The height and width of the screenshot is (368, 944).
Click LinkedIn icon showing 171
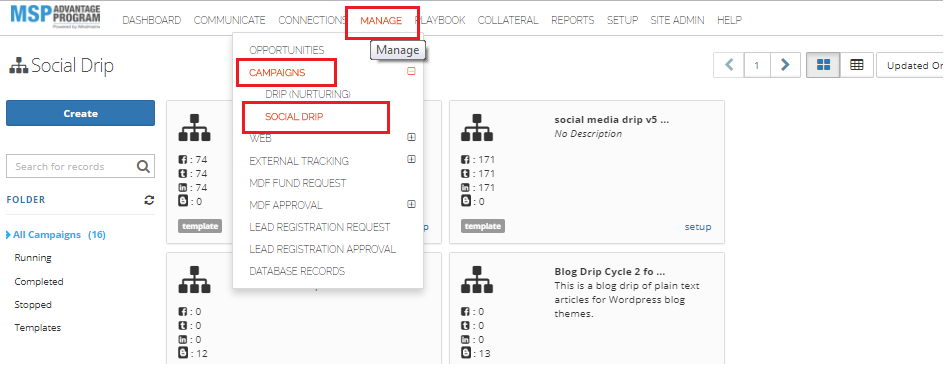pos(465,188)
